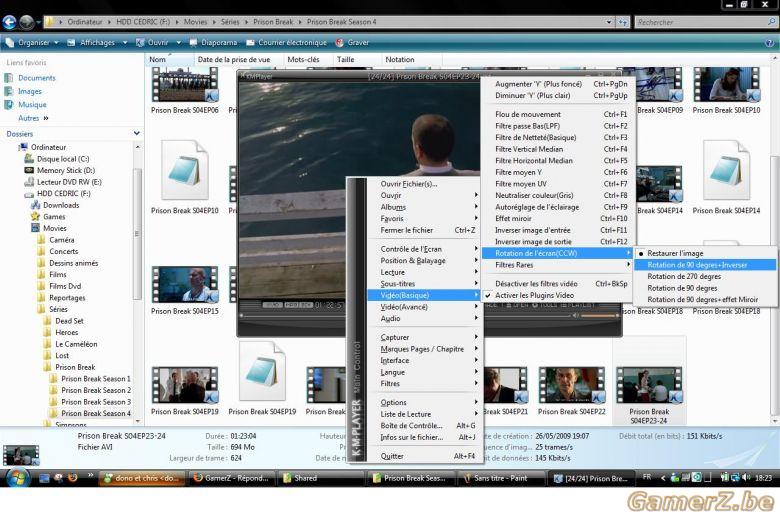Expand the Contrôle de l'Ecran submenu
The image size is (780, 519).
[x=423, y=249]
